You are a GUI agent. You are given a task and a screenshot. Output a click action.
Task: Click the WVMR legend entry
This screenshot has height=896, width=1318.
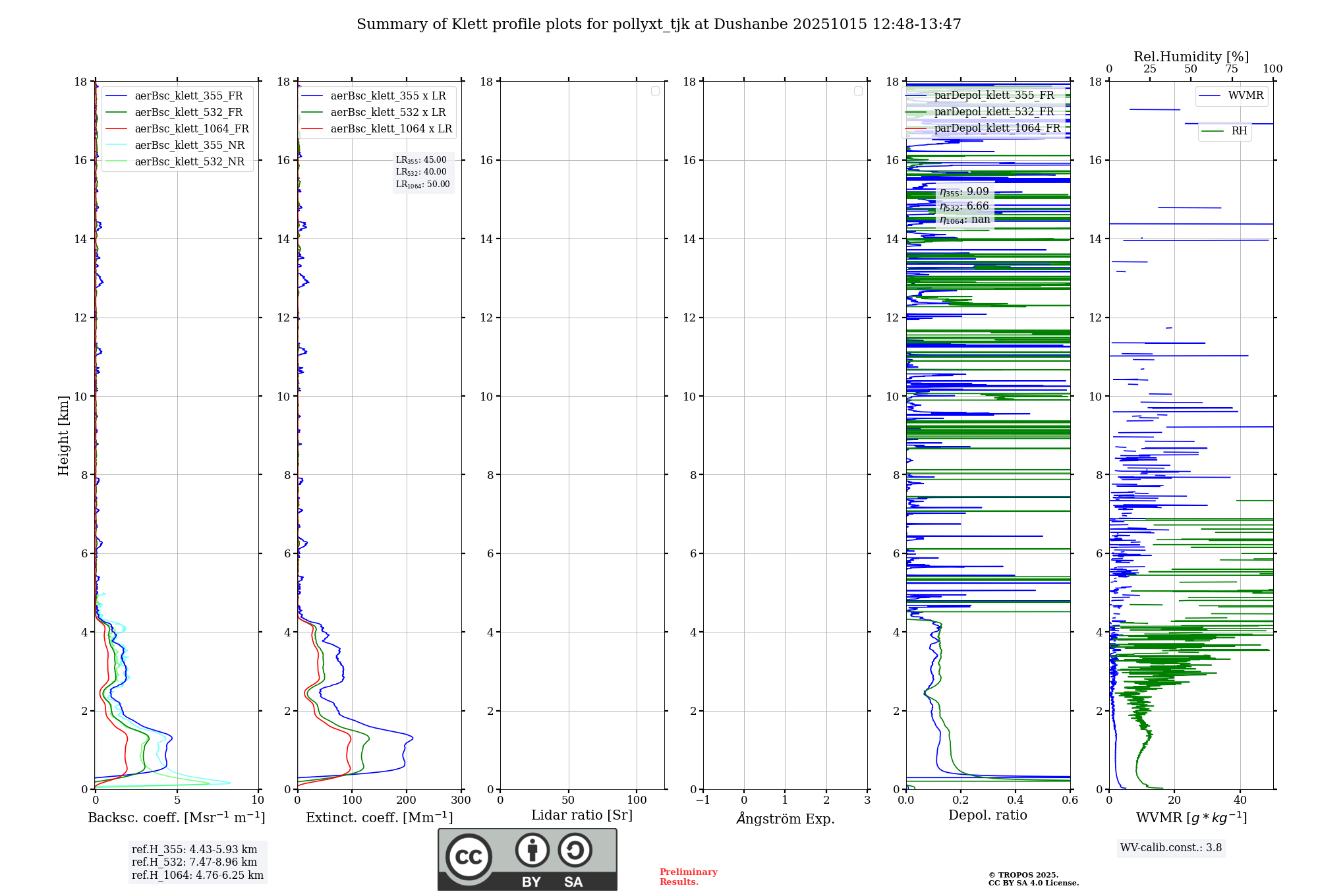pyautogui.click(x=1245, y=96)
